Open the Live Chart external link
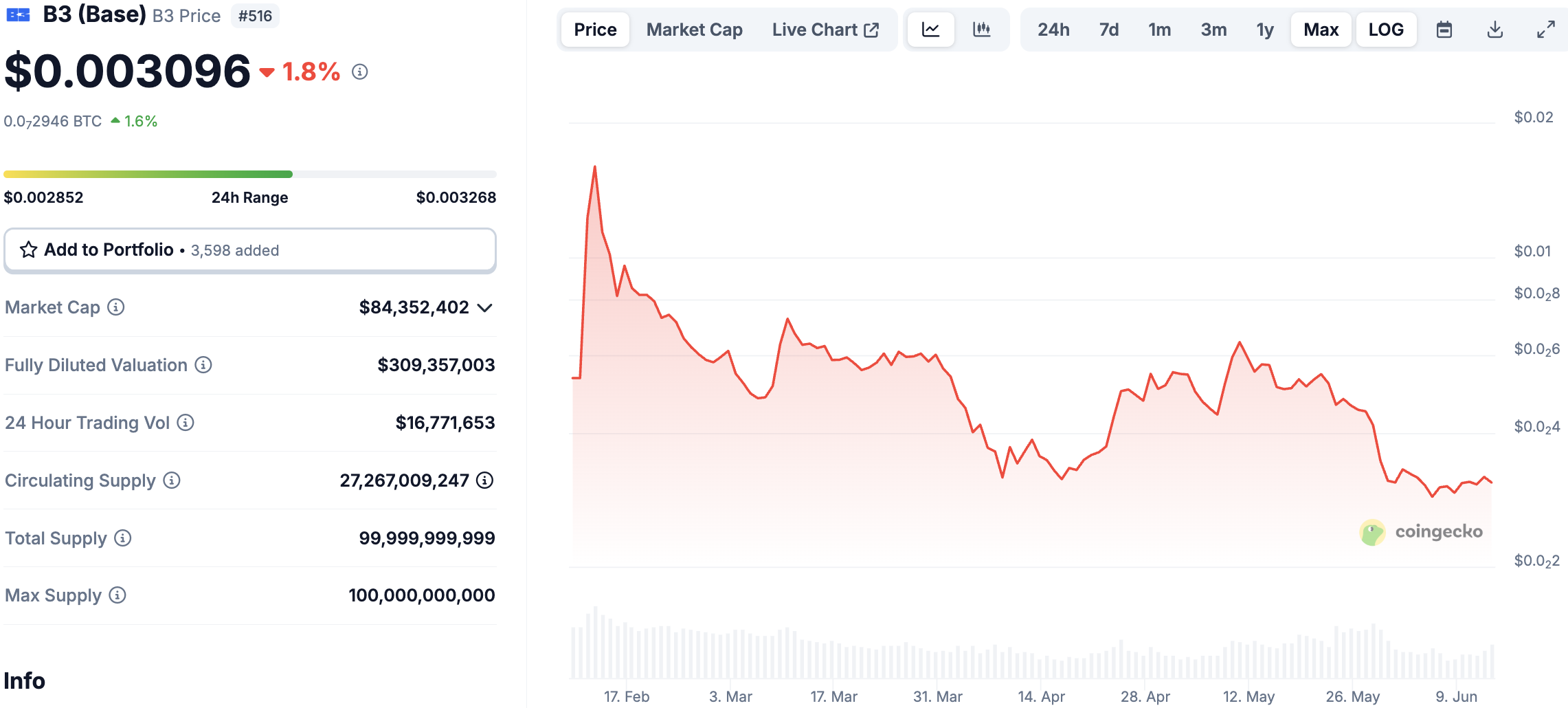 tap(825, 30)
